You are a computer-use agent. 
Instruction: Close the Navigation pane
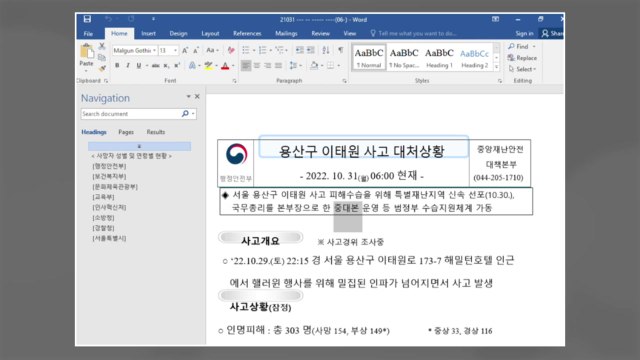197,96
